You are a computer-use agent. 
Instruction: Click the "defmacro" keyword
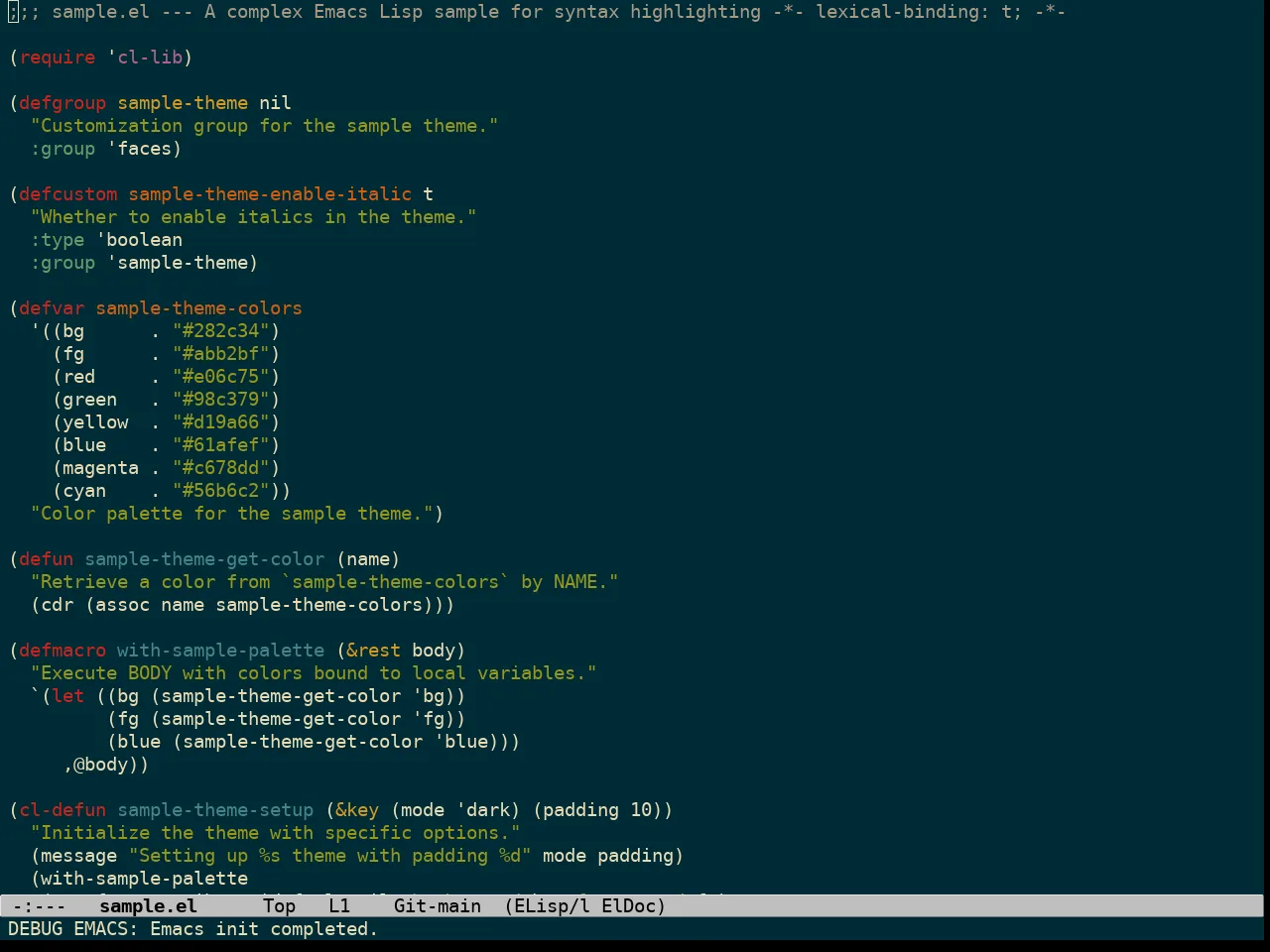coord(63,651)
